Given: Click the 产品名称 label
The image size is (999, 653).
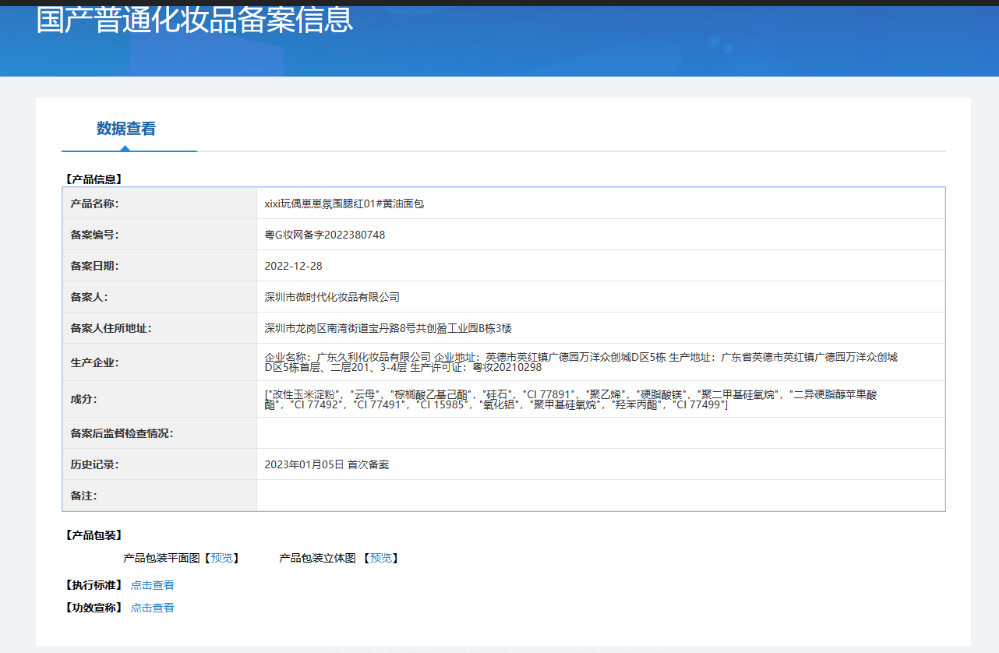Looking at the screenshot, I should [x=94, y=204].
